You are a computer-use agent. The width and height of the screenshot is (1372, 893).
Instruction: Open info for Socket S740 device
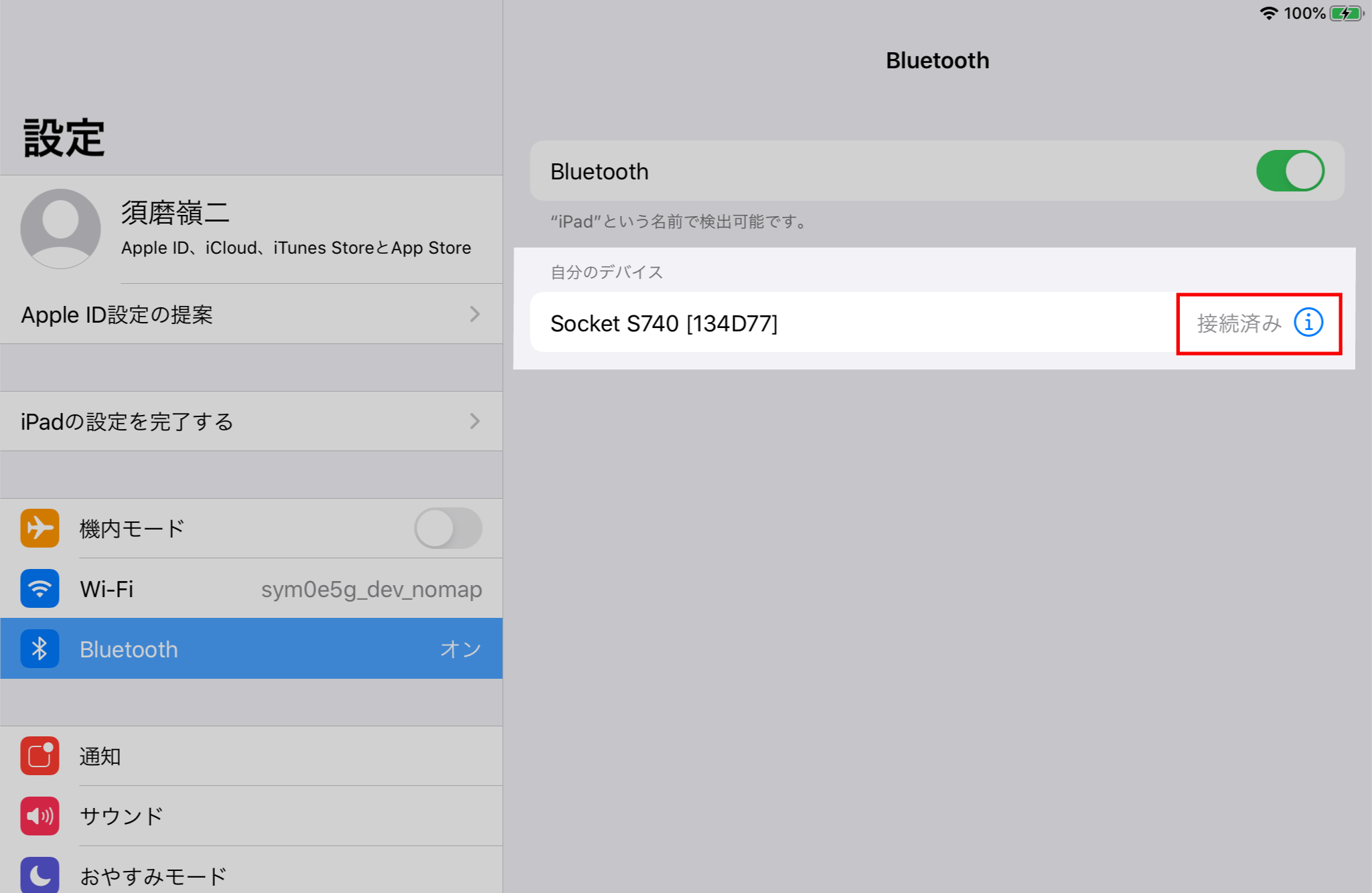(1308, 323)
